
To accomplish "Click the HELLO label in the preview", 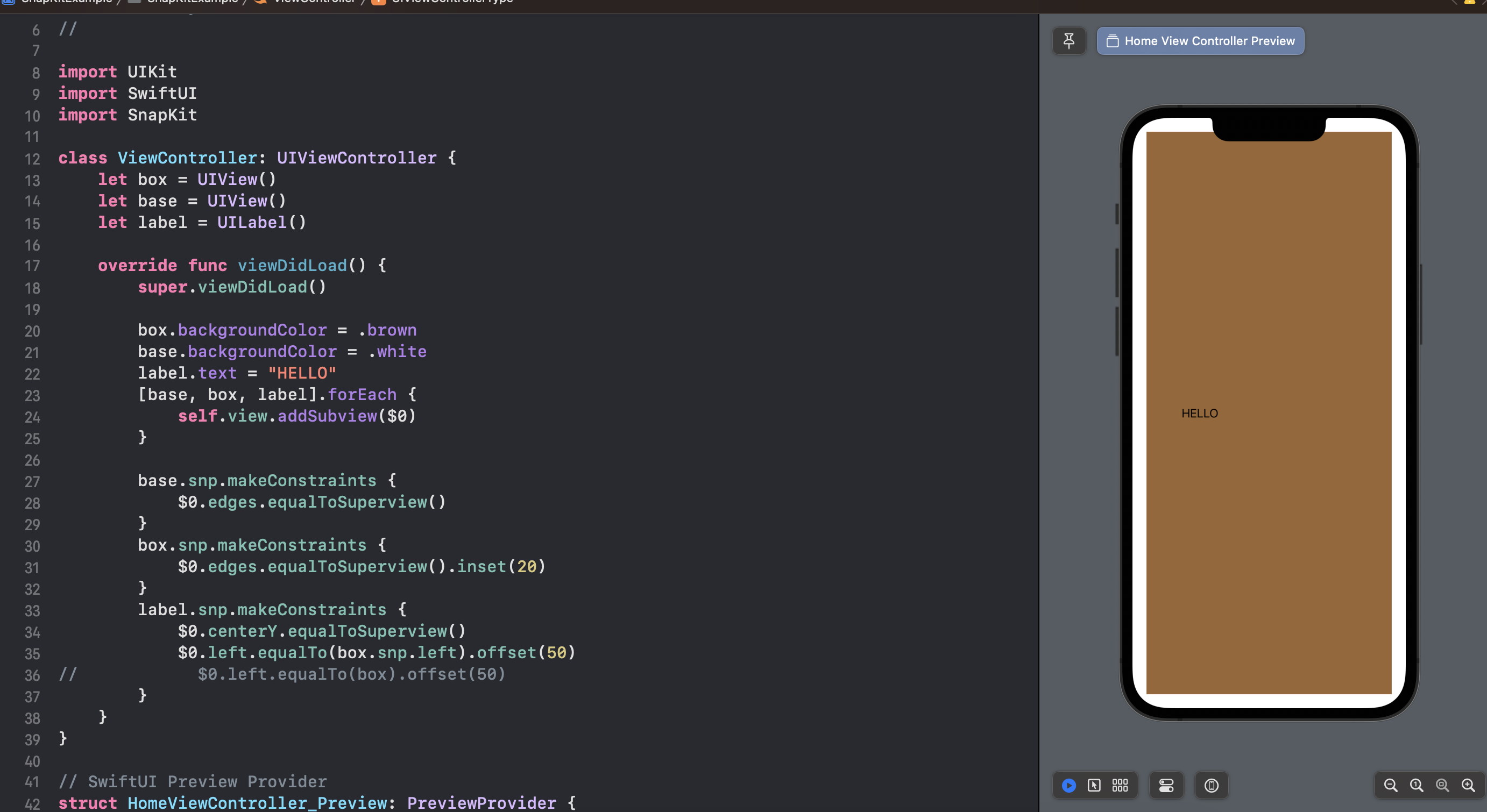I will coord(1199,413).
